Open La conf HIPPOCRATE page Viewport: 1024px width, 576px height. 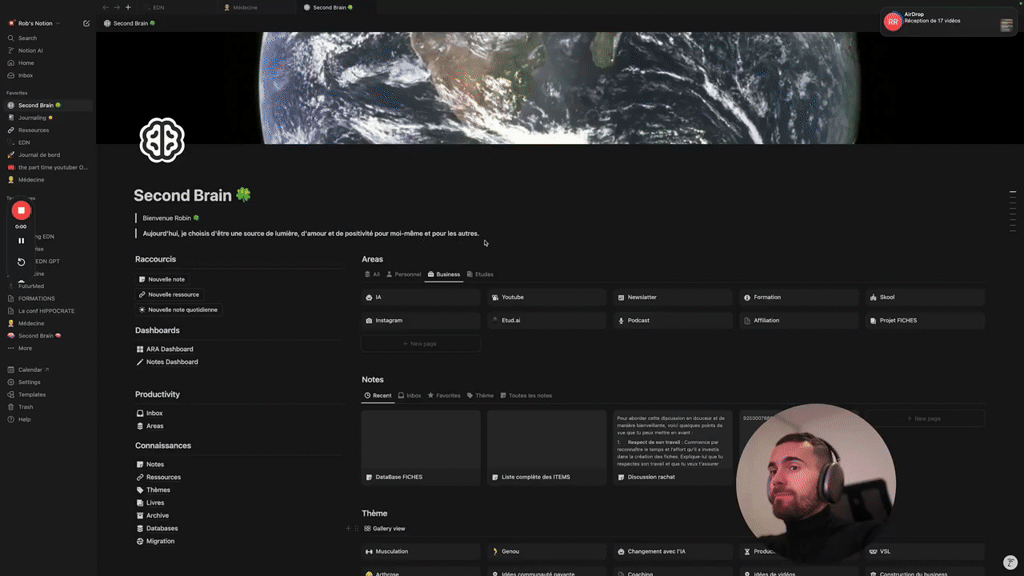click(46, 311)
